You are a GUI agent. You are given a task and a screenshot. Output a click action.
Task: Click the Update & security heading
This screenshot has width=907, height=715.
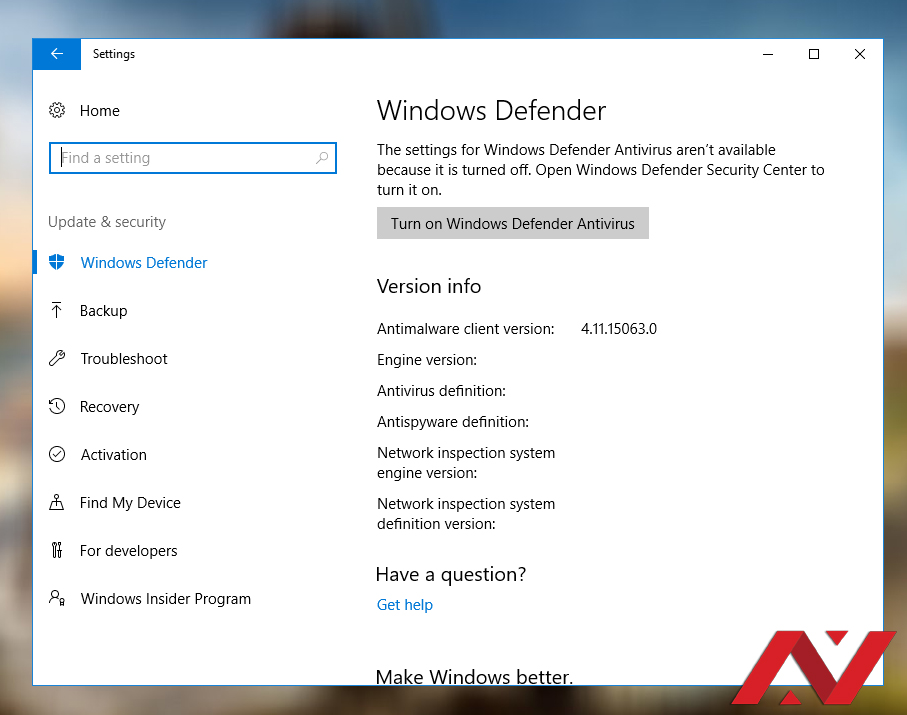click(x=107, y=222)
